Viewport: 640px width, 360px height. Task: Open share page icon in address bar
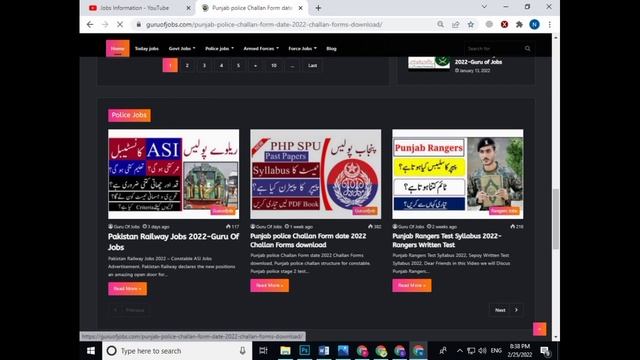(456, 24)
